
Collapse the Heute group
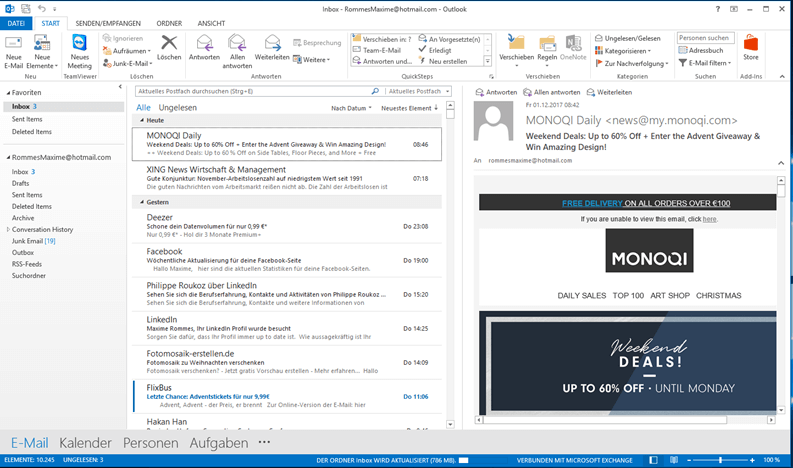click(x=142, y=120)
